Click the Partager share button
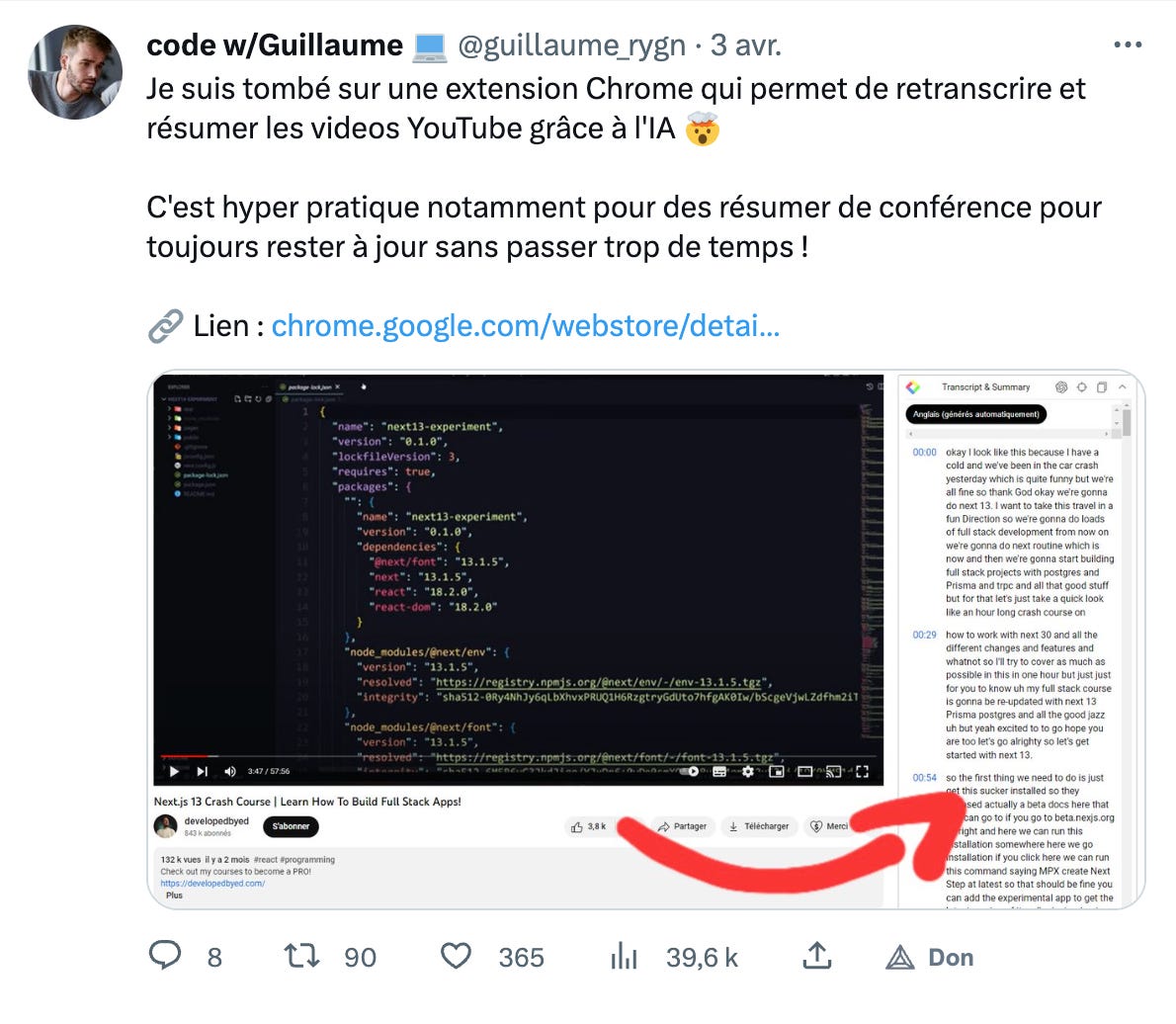The image size is (1176, 1024). click(x=683, y=826)
